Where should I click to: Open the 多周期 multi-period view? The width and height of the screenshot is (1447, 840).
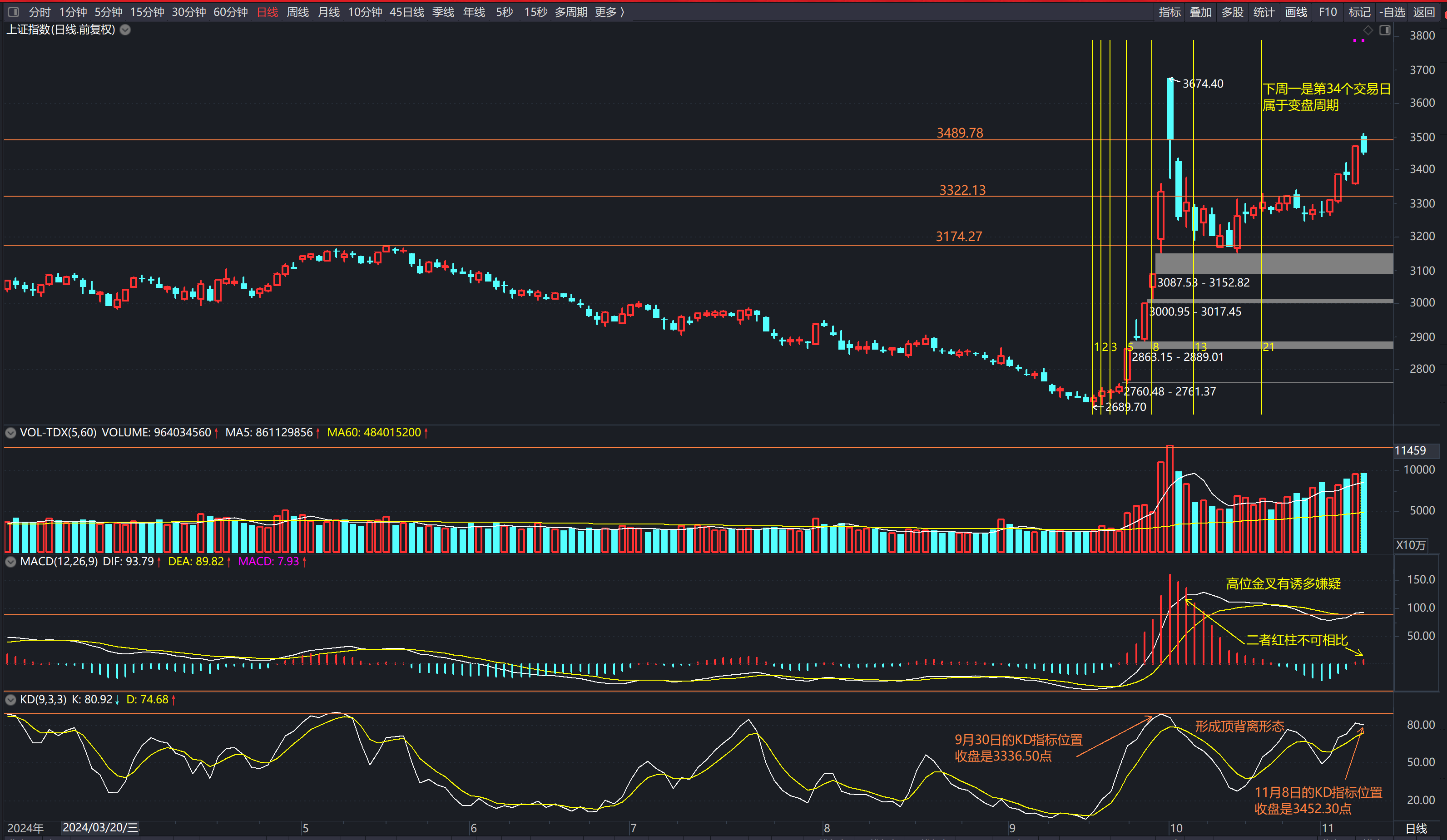click(571, 11)
